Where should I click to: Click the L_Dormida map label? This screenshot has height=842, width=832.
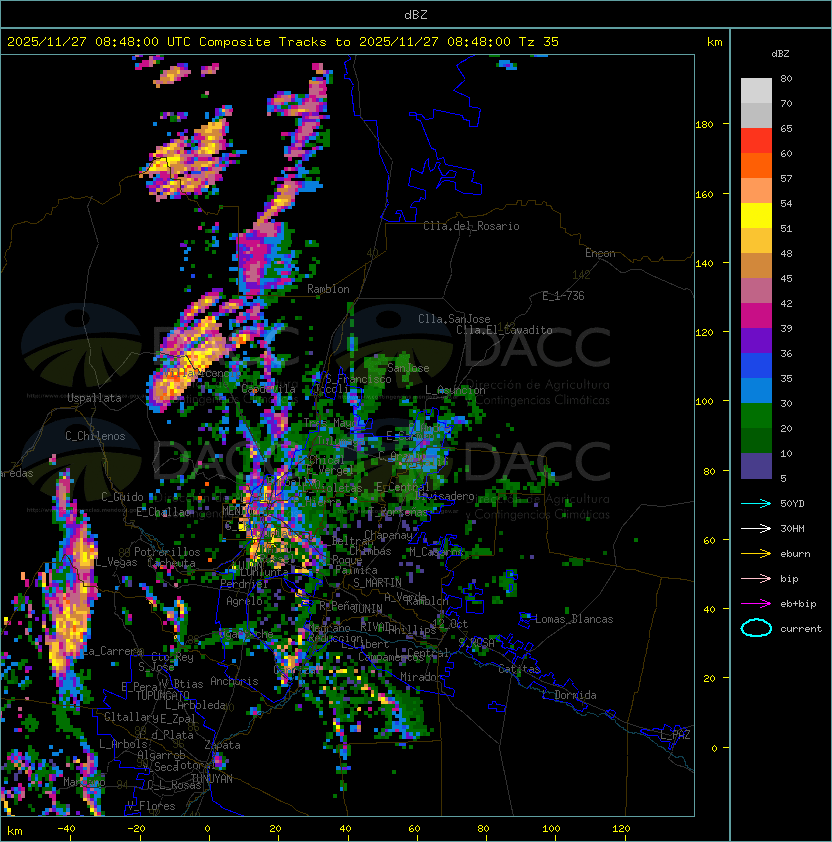[x=569, y=695]
